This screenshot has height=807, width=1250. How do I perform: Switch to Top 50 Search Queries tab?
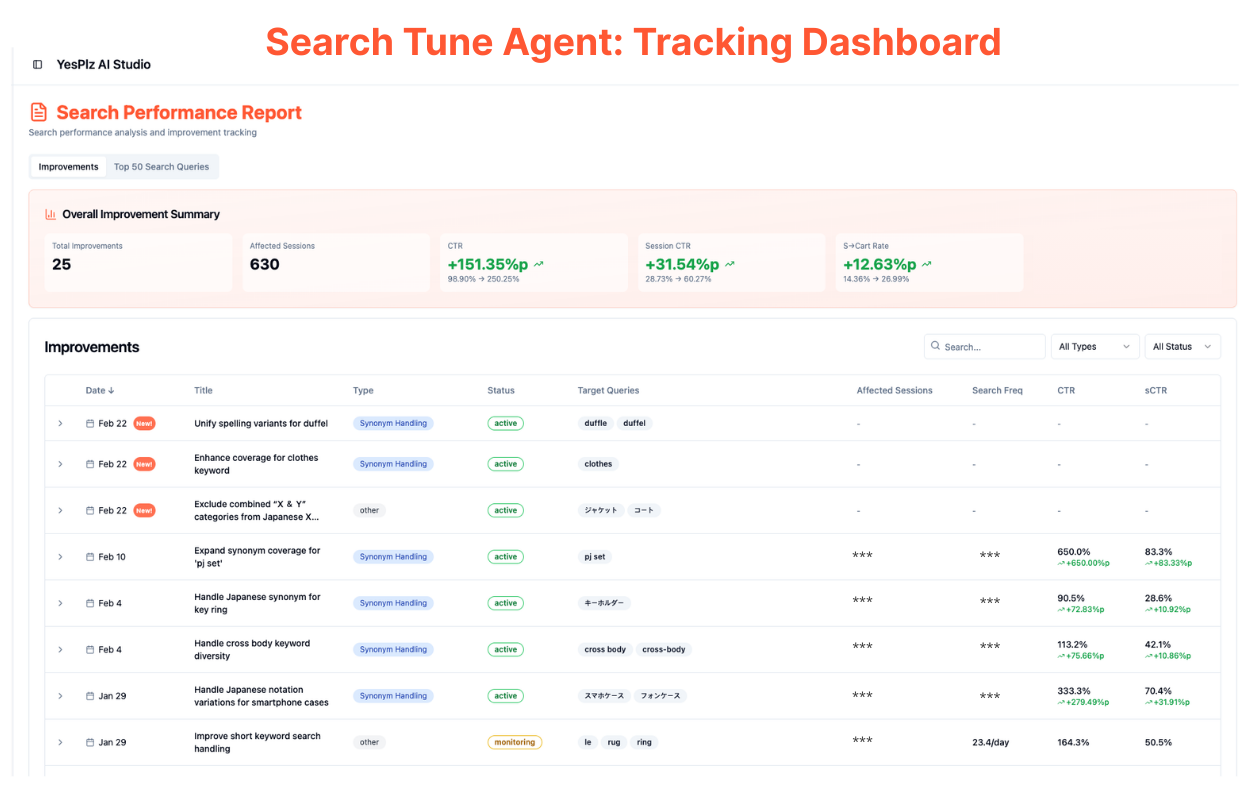point(161,167)
